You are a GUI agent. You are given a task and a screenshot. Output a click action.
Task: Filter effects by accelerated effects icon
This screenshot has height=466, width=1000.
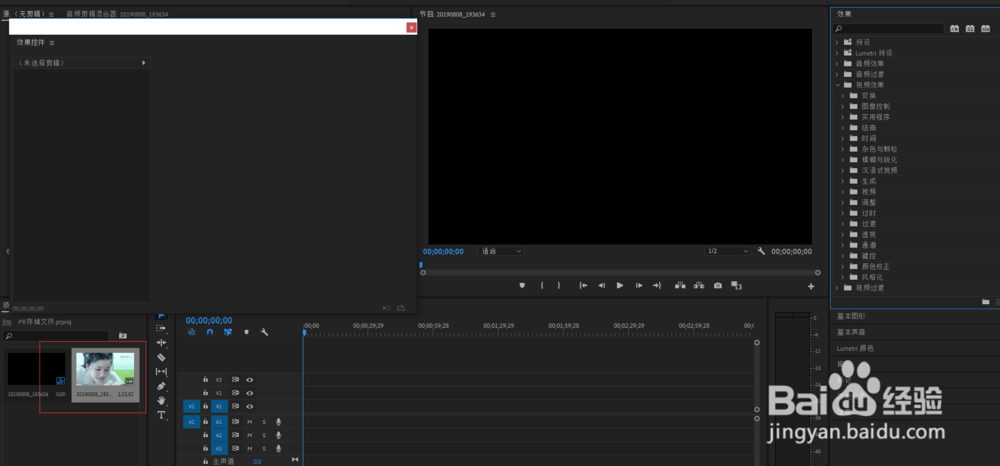(954, 29)
